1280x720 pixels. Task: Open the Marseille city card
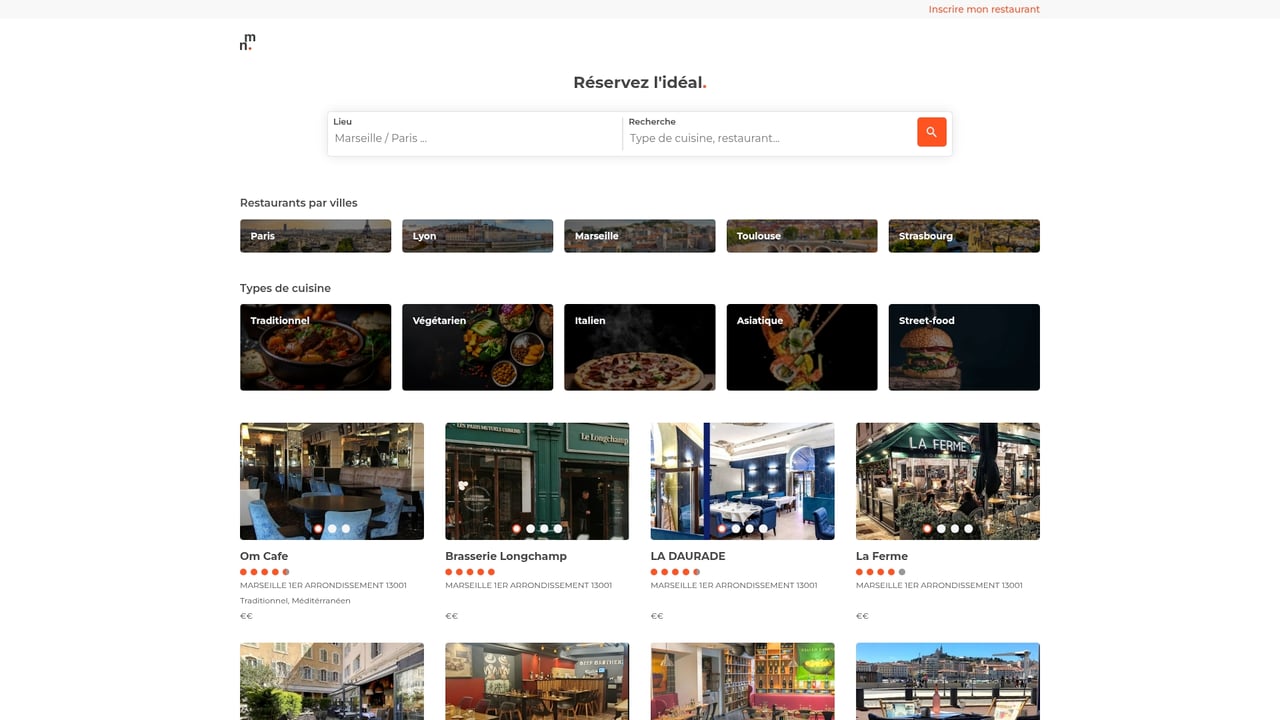[639, 236]
